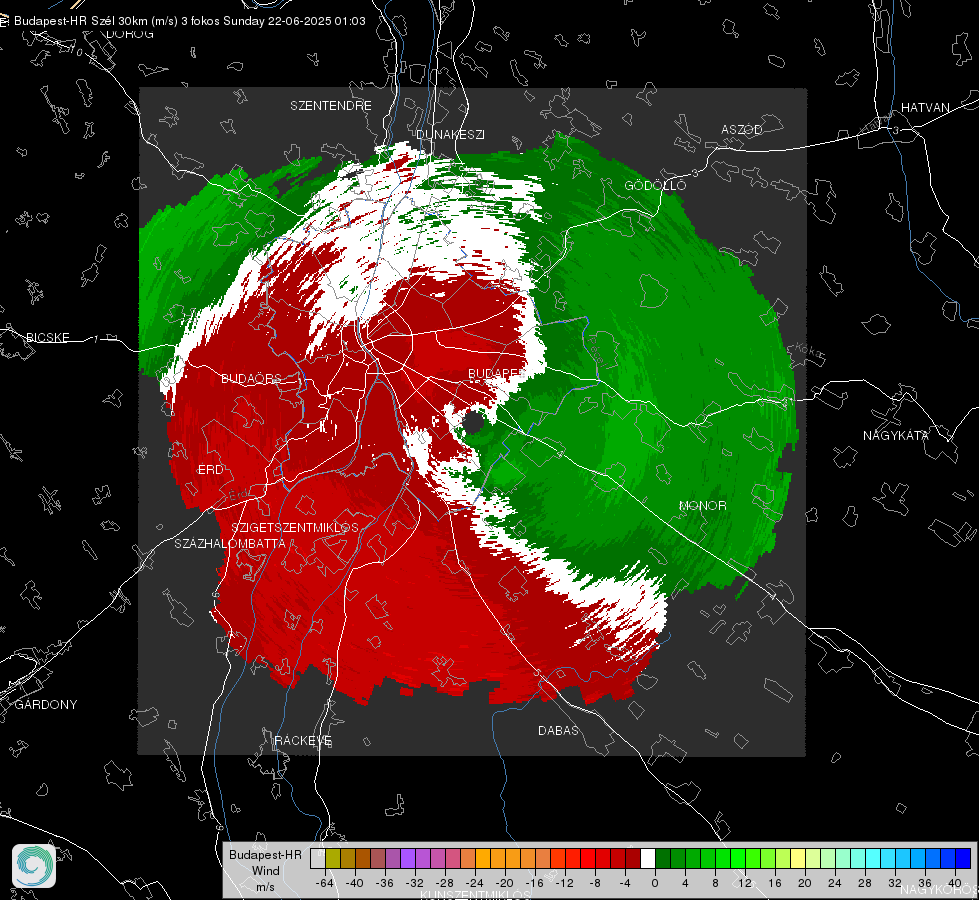
Task: Click the leftmost gray legend swatch
Action: (318, 858)
